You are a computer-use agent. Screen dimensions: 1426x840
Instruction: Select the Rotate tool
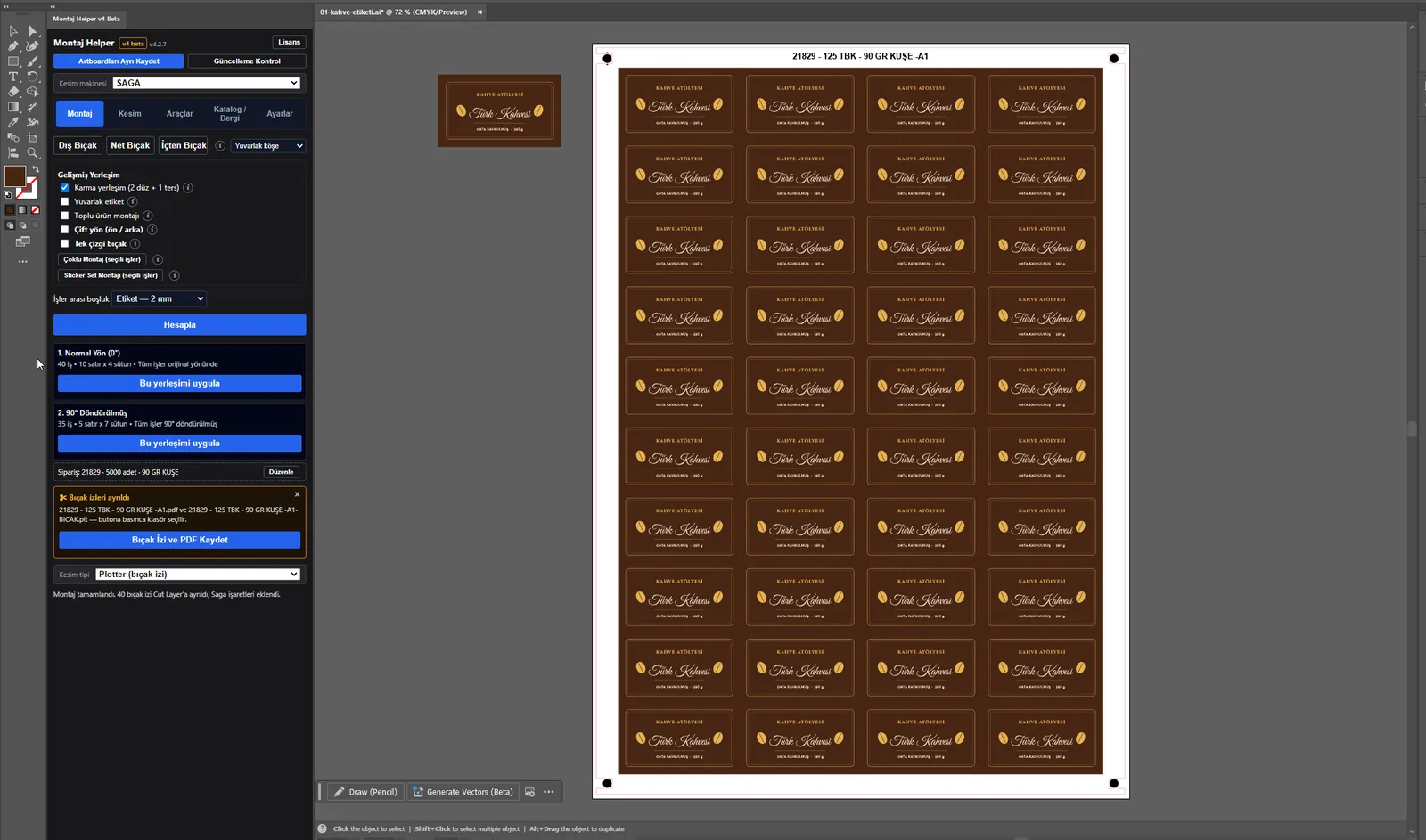[33, 77]
